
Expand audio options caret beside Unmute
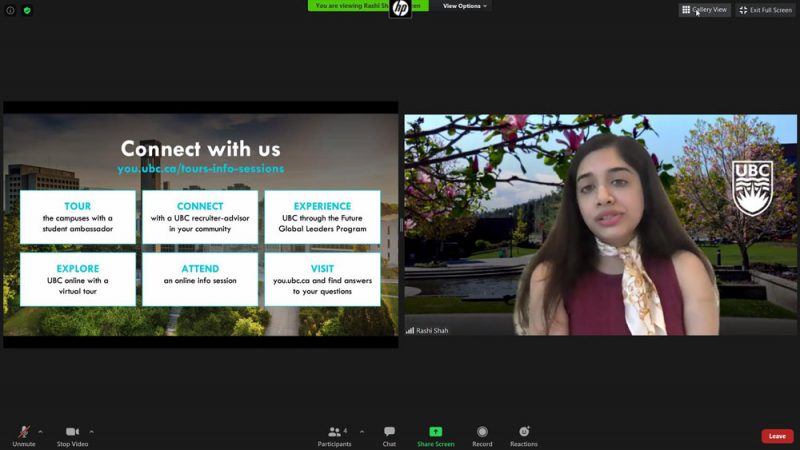coord(40,432)
